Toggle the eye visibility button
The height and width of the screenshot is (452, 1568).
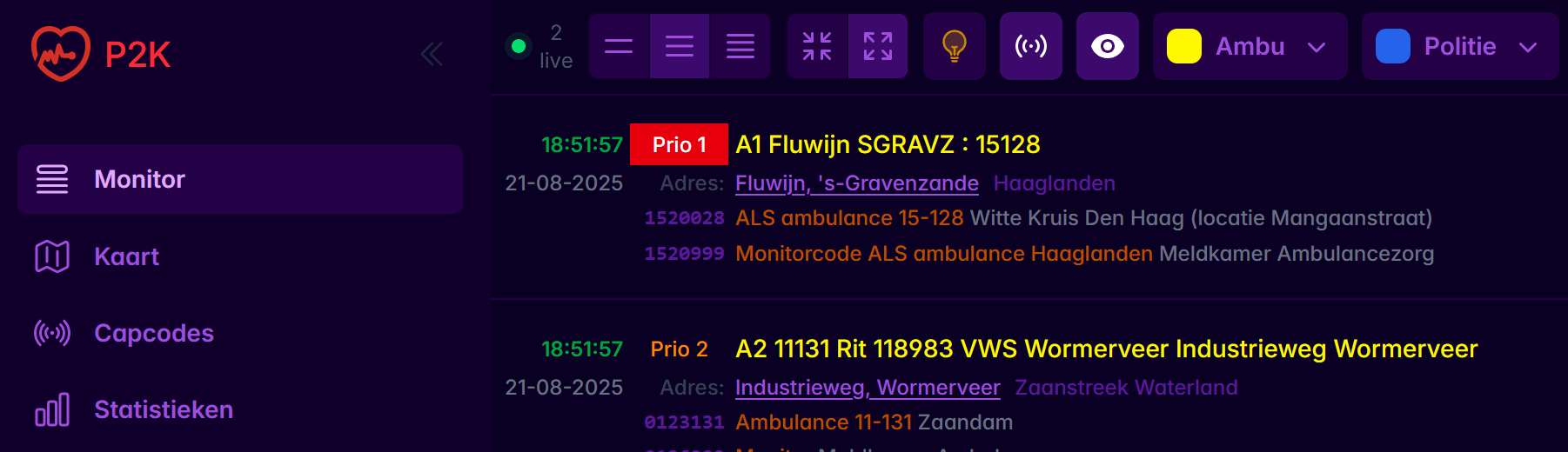coord(1108,46)
